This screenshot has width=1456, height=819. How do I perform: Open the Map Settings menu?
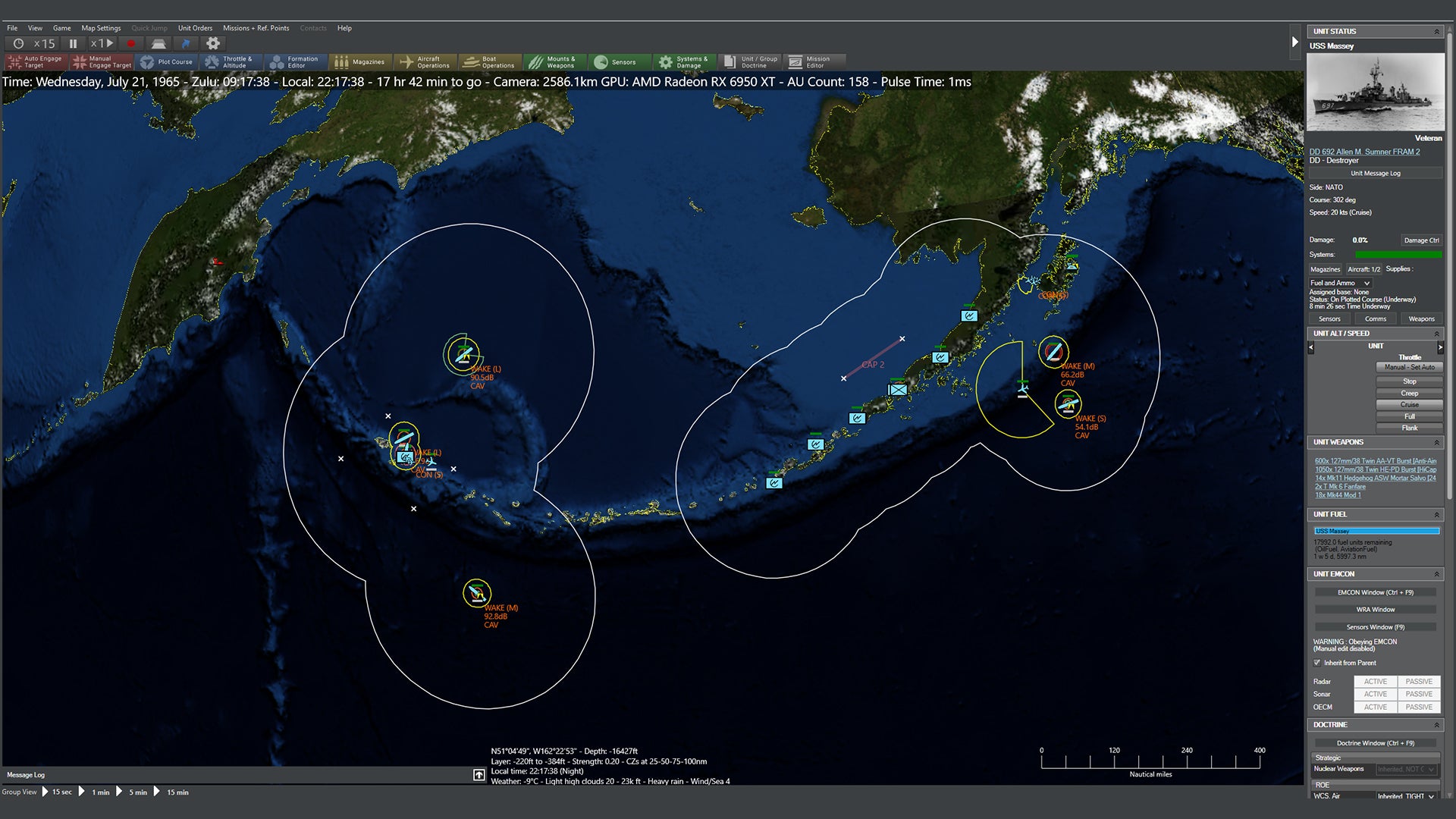(101, 28)
